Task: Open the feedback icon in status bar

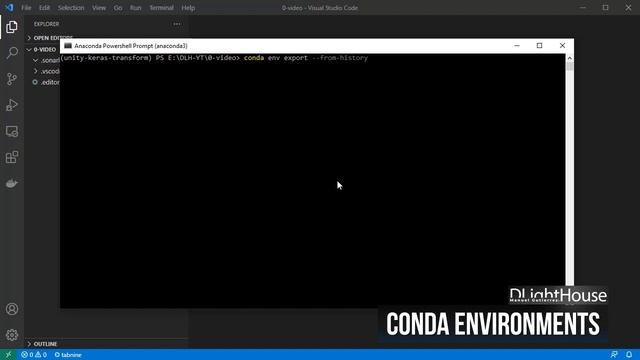Action: pyautogui.click(x=614, y=355)
